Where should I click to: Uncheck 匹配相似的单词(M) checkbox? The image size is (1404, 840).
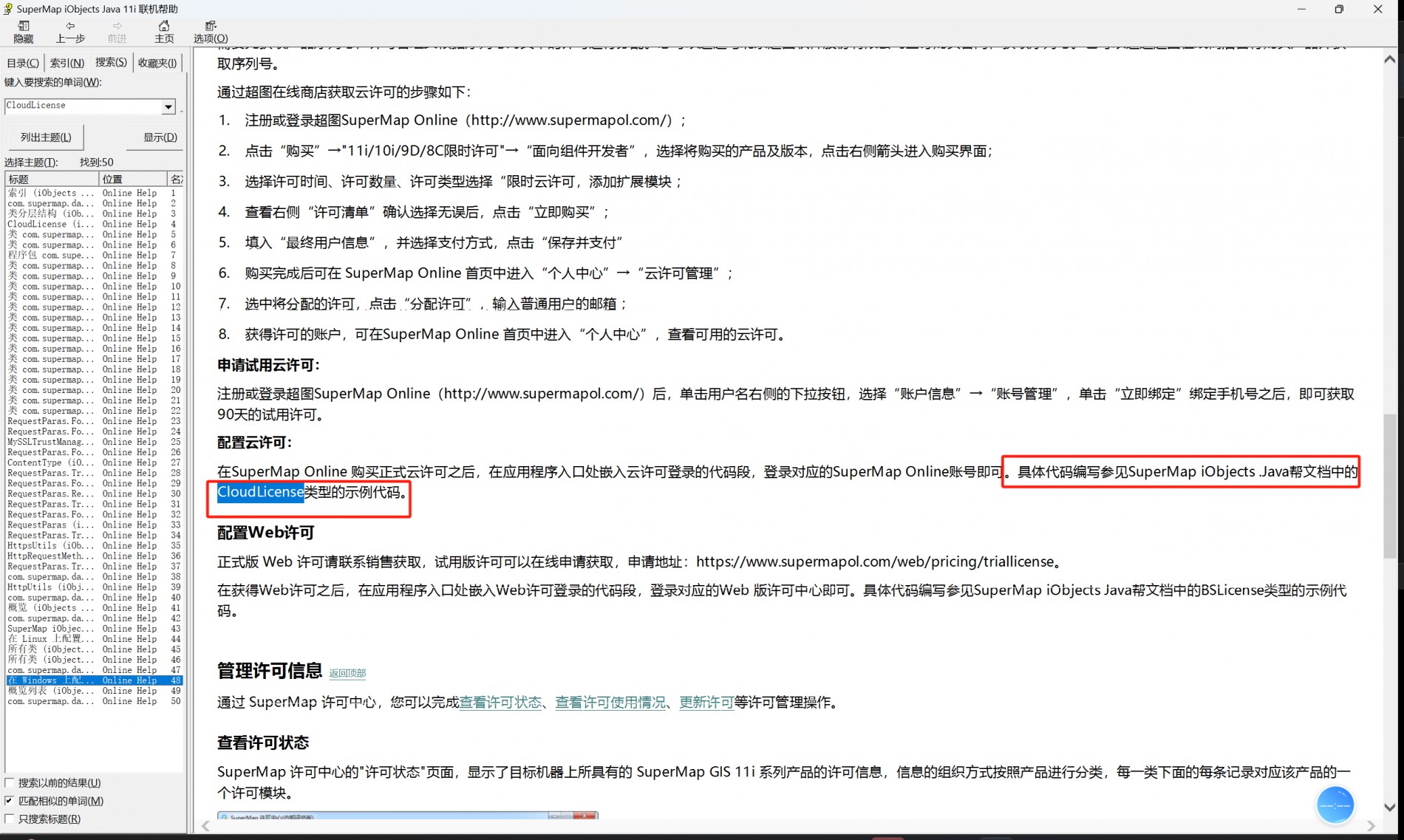point(10,801)
